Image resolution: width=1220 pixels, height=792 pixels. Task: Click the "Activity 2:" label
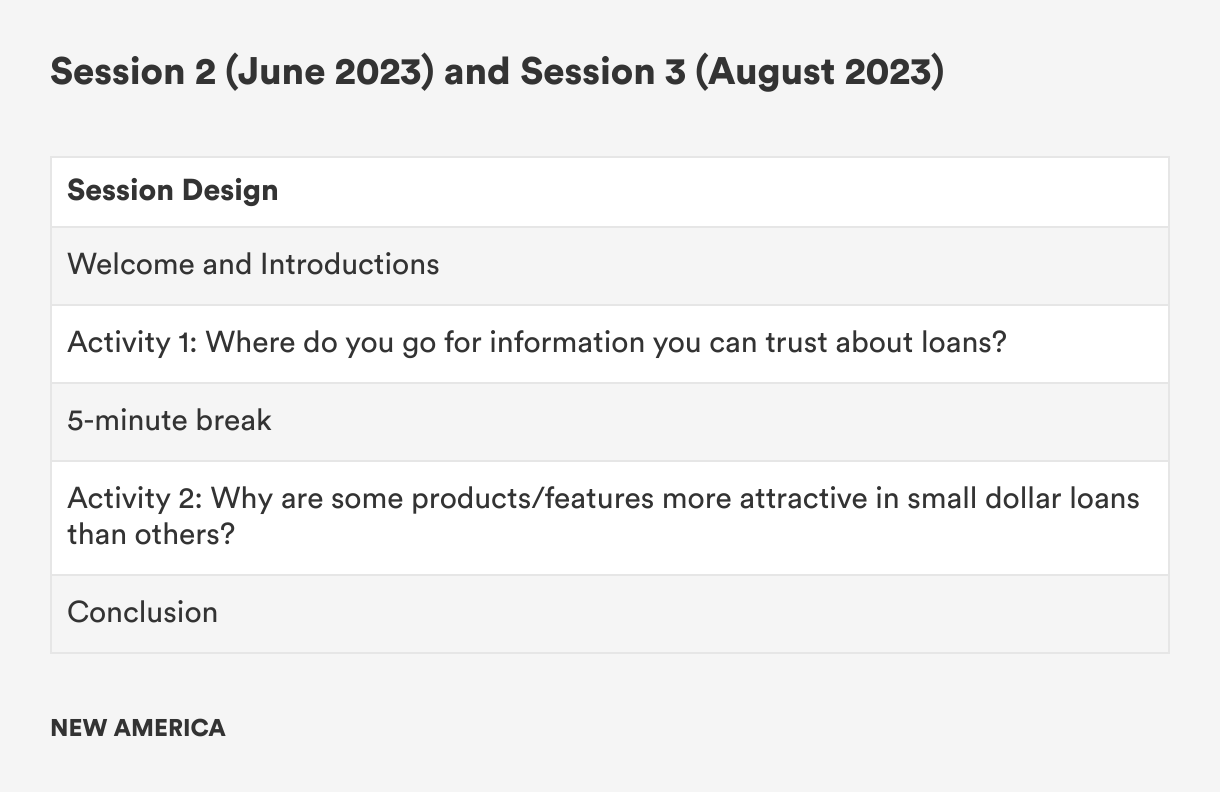[x=134, y=497]
